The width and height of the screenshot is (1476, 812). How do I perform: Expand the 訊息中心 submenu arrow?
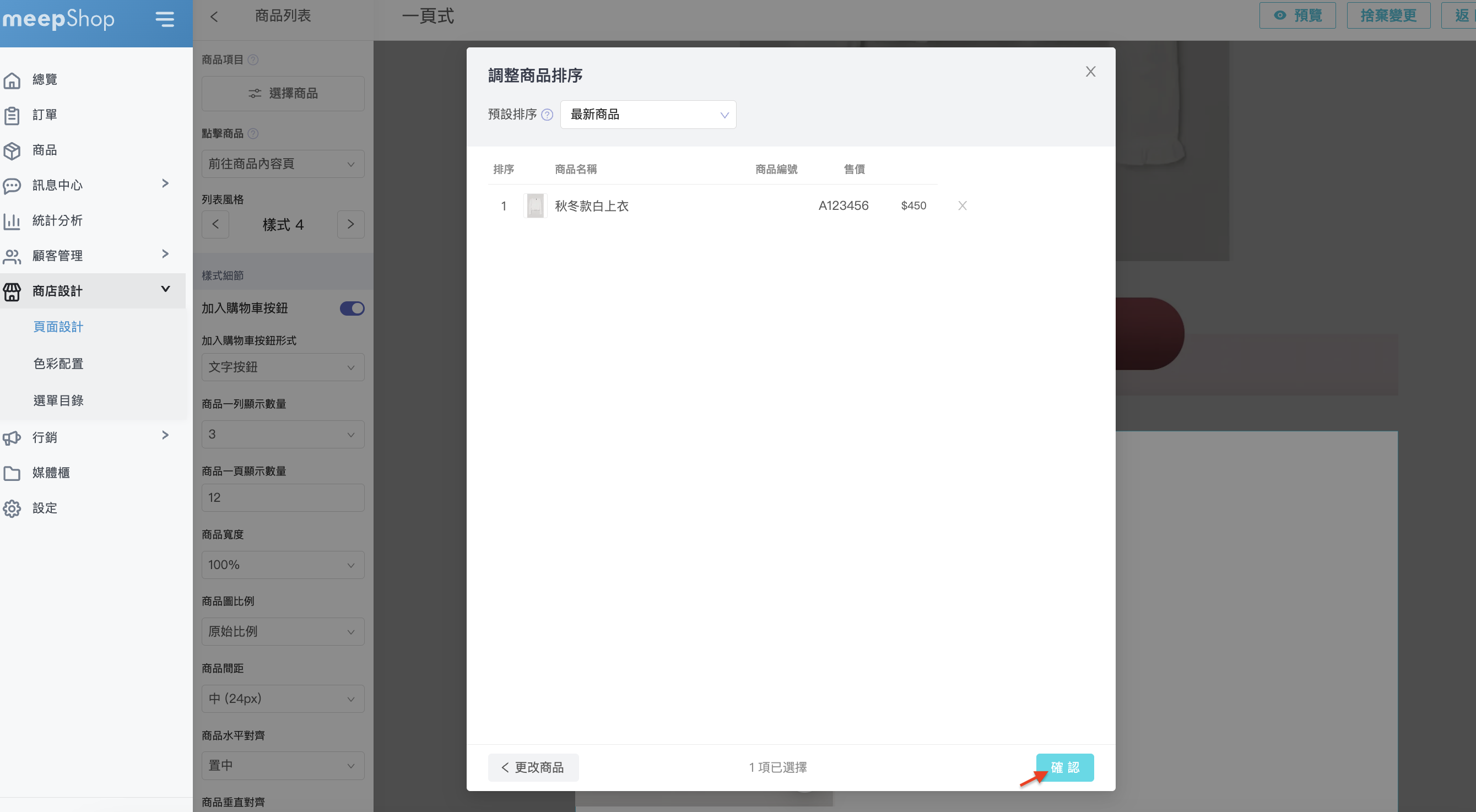[x=165, y=183]
